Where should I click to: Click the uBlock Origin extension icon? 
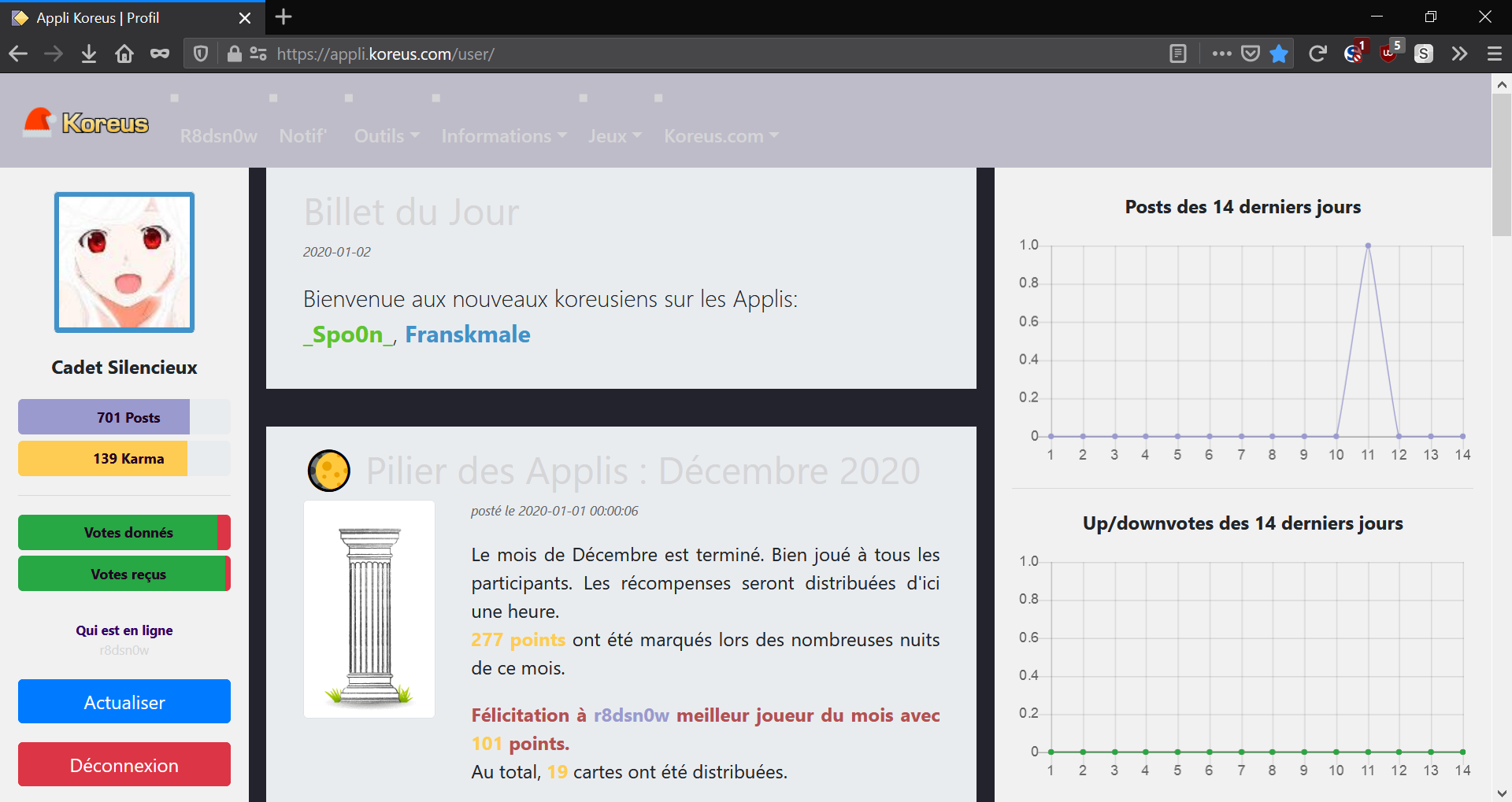pos(1389,54)
